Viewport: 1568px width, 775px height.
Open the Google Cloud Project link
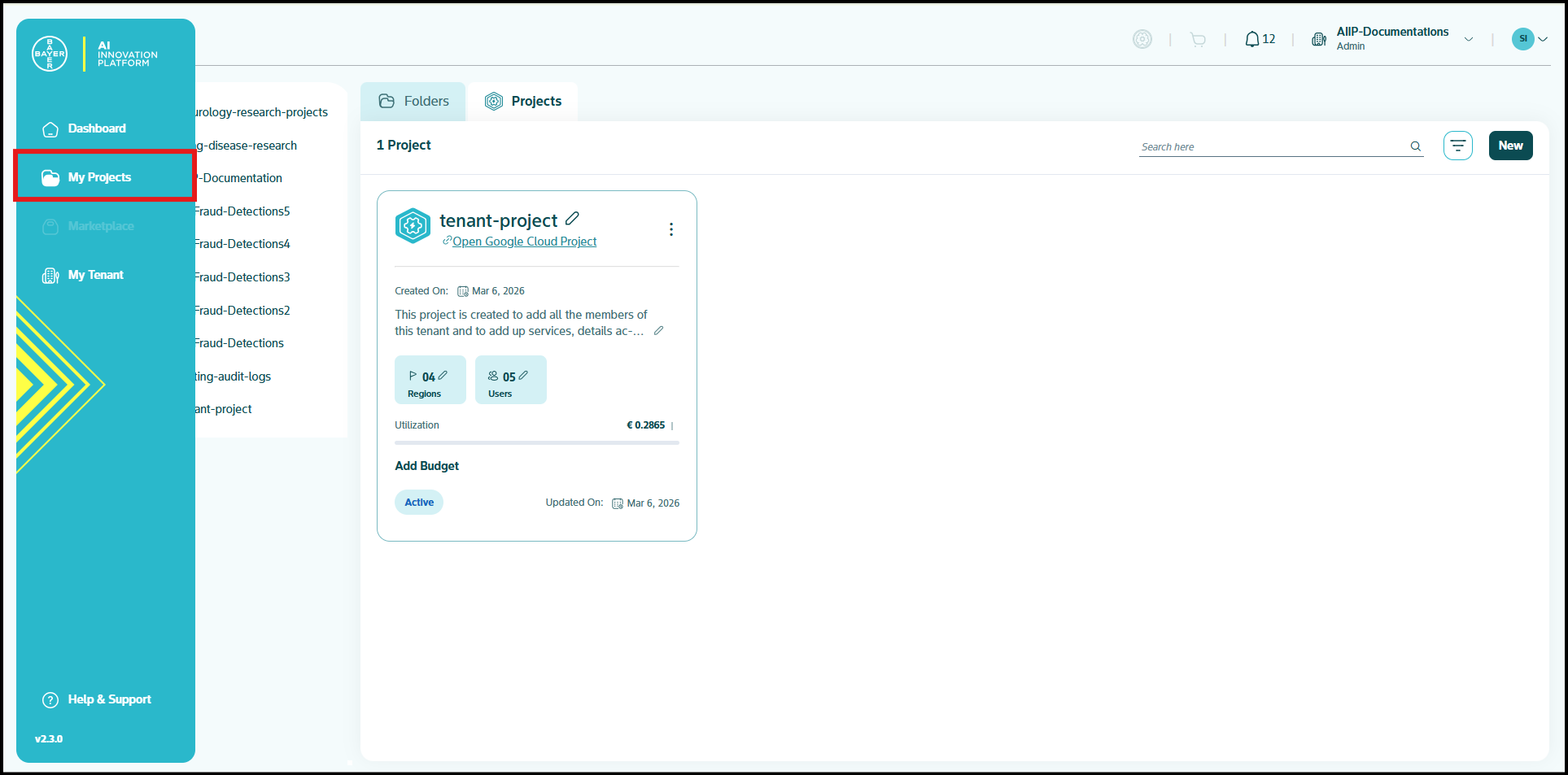(524, 242)
